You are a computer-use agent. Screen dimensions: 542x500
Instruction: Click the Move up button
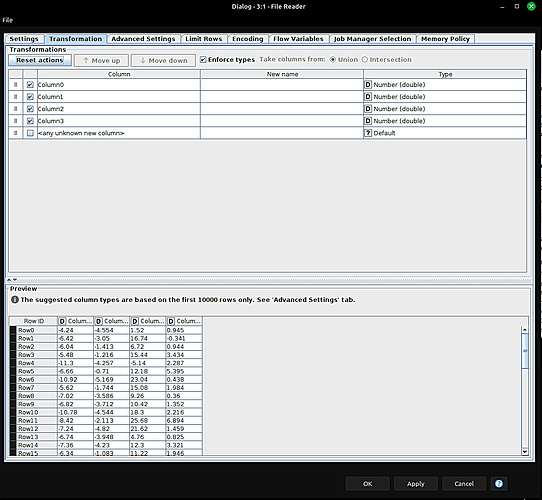coord(101,61)
